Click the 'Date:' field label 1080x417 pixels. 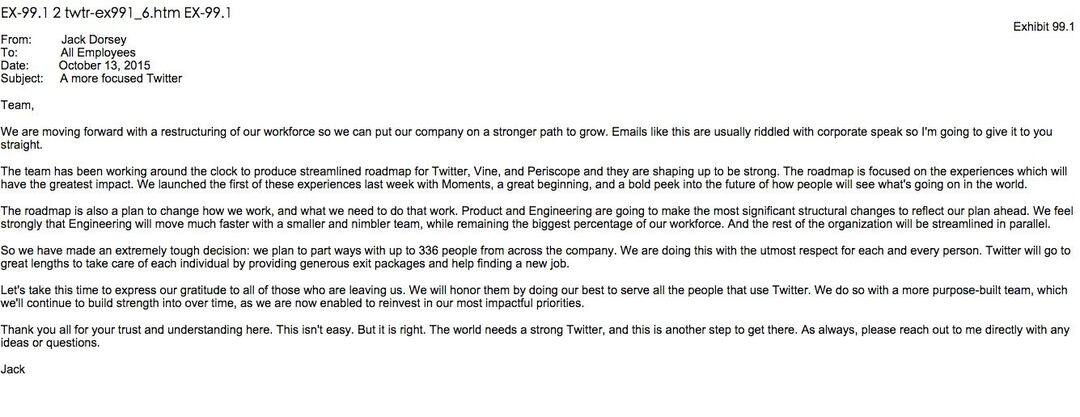14,65
